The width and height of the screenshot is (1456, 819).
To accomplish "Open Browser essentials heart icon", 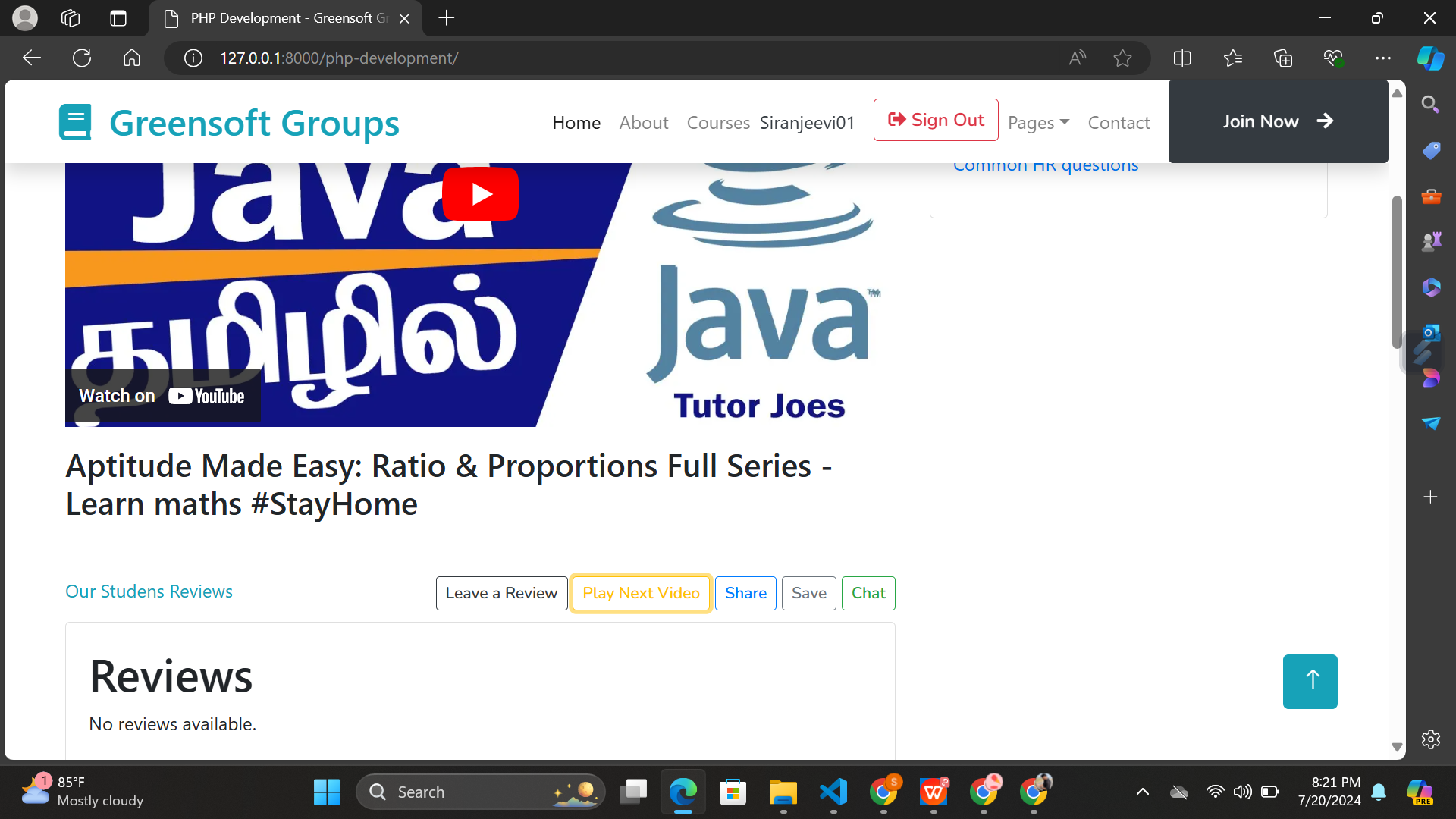I will click(x=1333, y=58).
